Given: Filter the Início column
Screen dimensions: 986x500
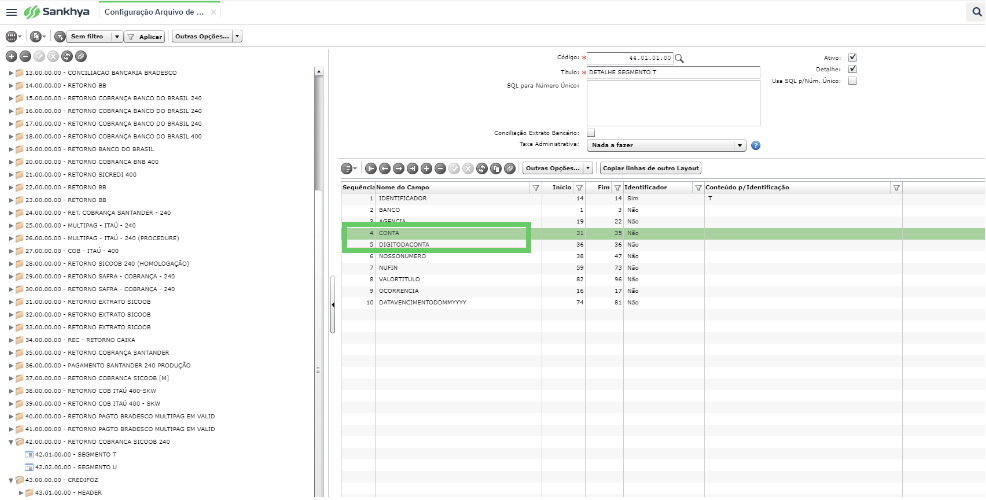Looking at the screenshot, I should coord(580,187).
